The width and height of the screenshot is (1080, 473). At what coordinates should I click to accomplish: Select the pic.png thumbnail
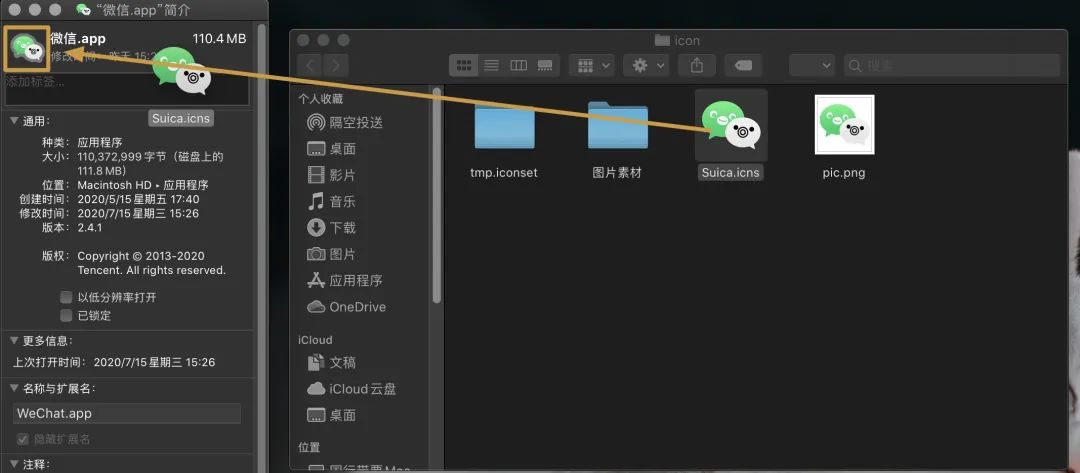(844, 125)
